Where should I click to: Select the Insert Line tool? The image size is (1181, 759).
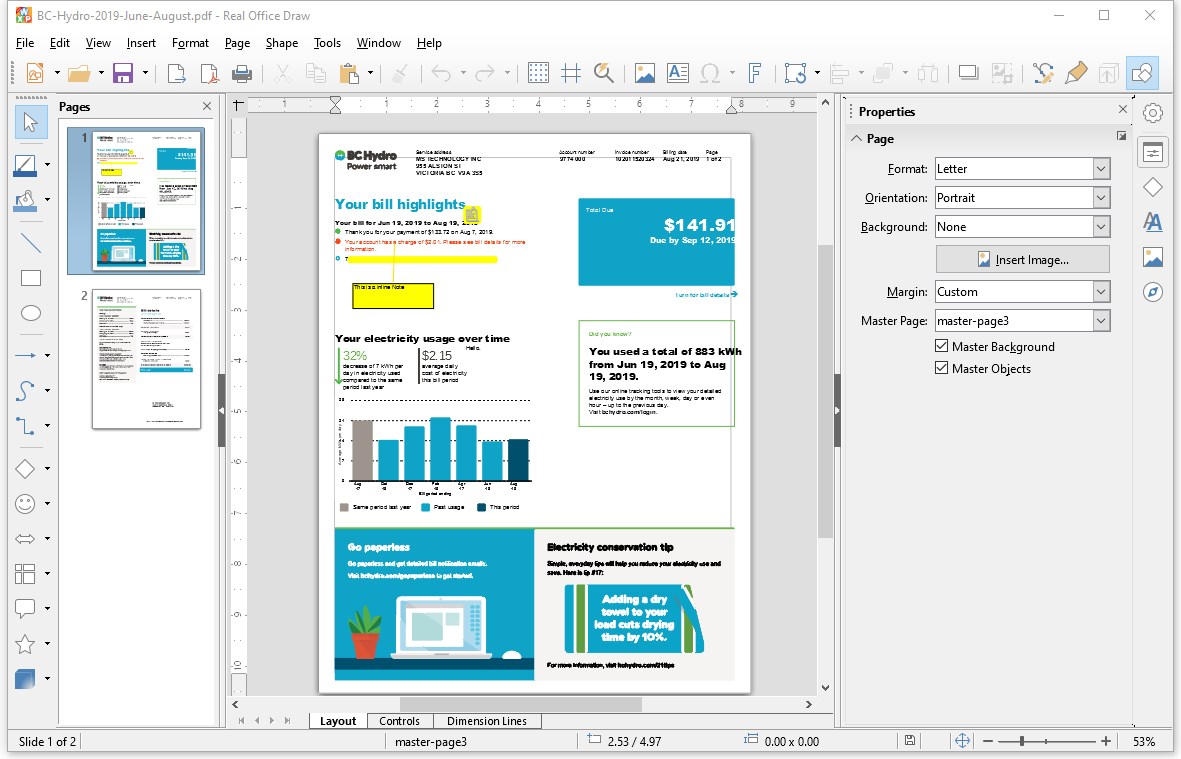[x=31, y=243]
